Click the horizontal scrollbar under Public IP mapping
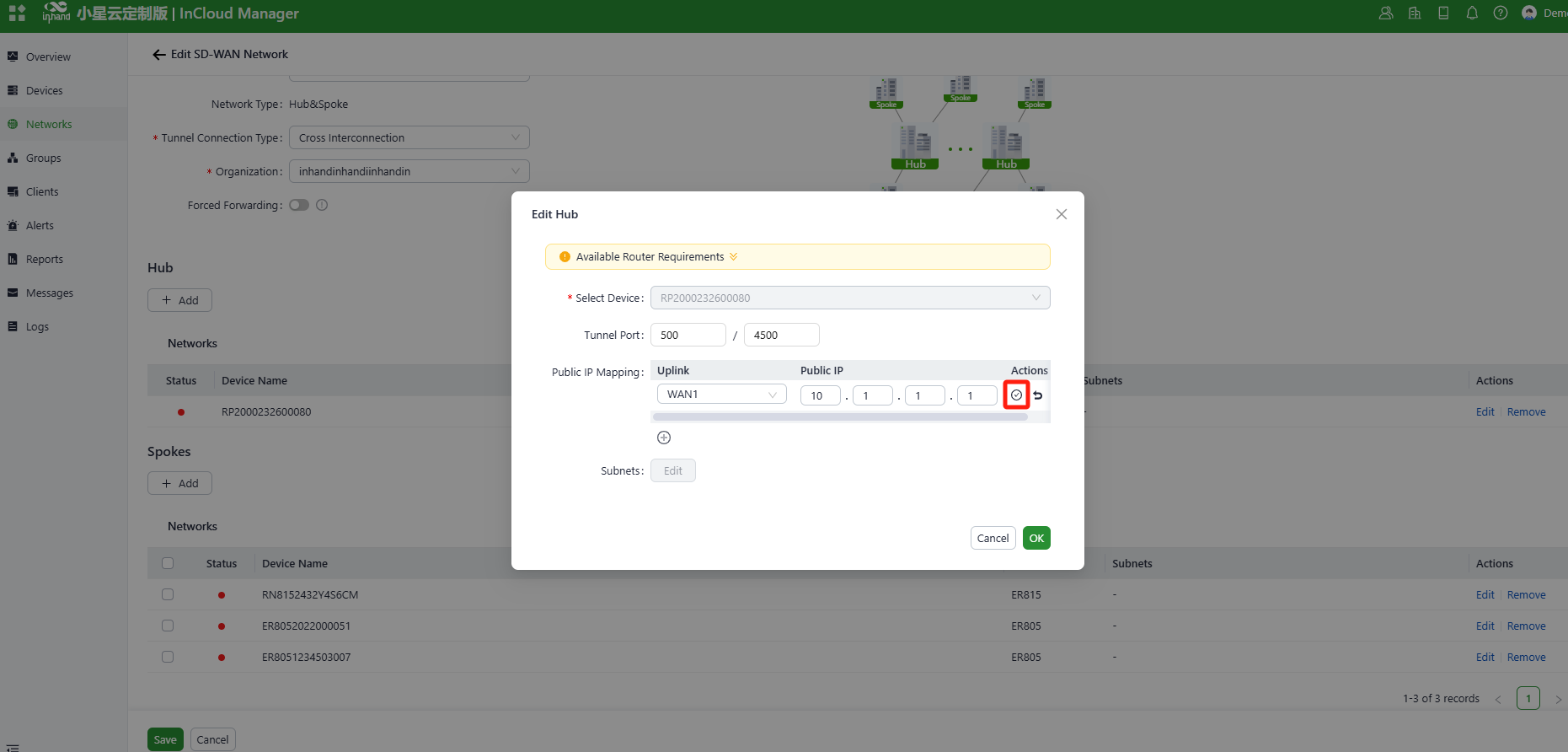The image size is (1568, 752). coord(839,416)
